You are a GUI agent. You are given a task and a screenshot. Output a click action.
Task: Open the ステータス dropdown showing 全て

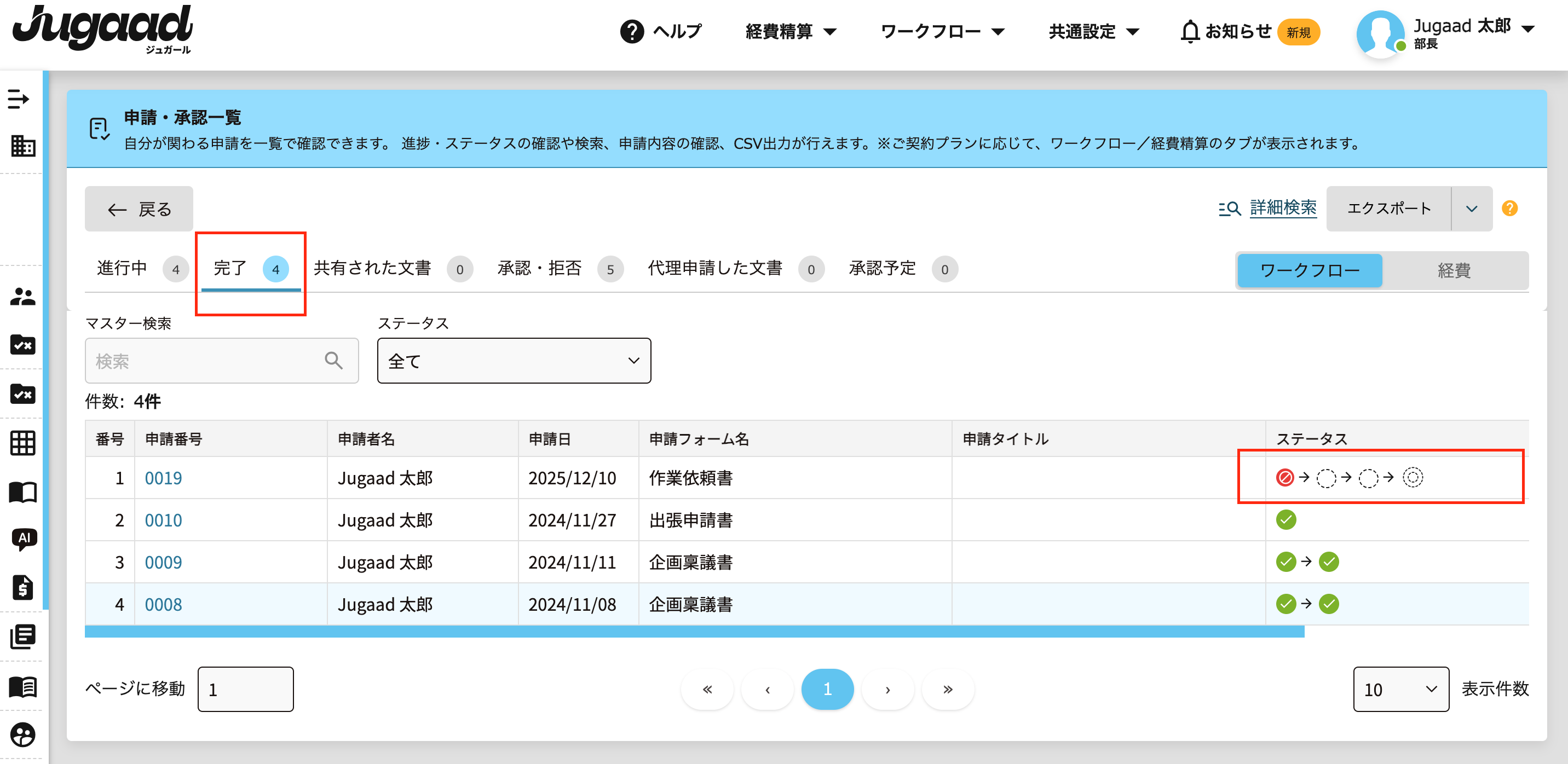pos(513,361)
